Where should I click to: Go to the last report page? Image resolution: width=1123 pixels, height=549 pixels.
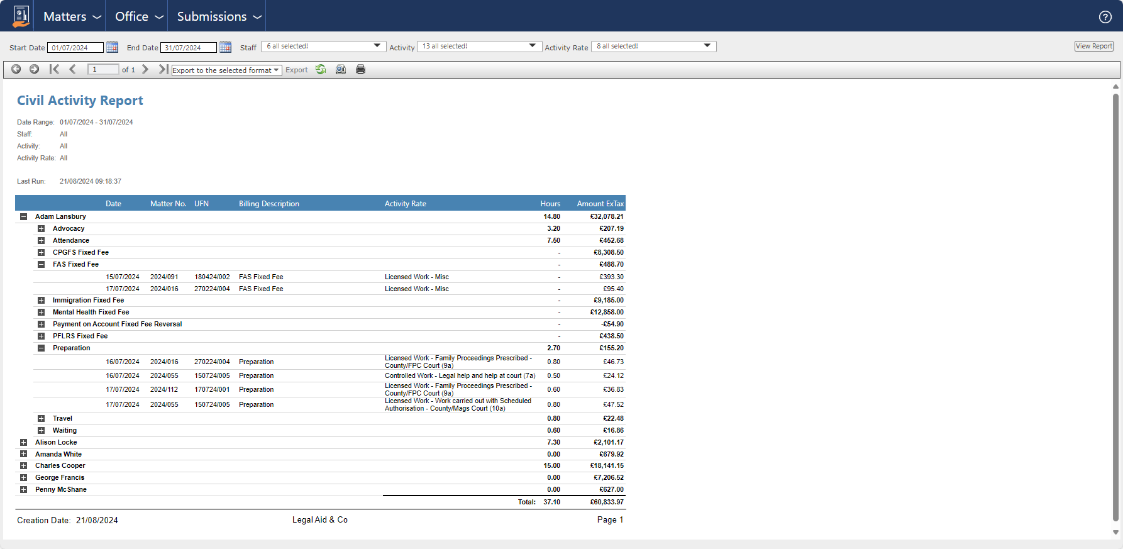point(162,69)
